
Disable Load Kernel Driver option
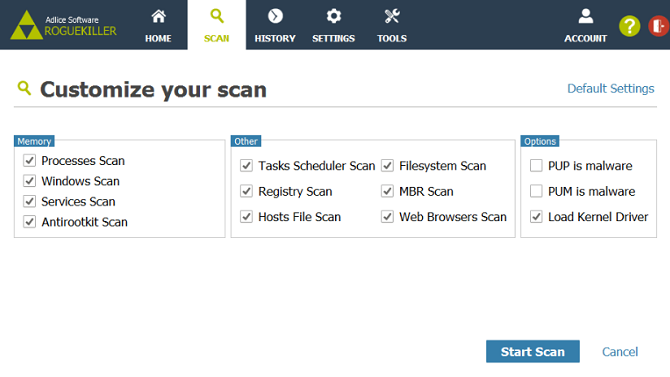[536, 217]
